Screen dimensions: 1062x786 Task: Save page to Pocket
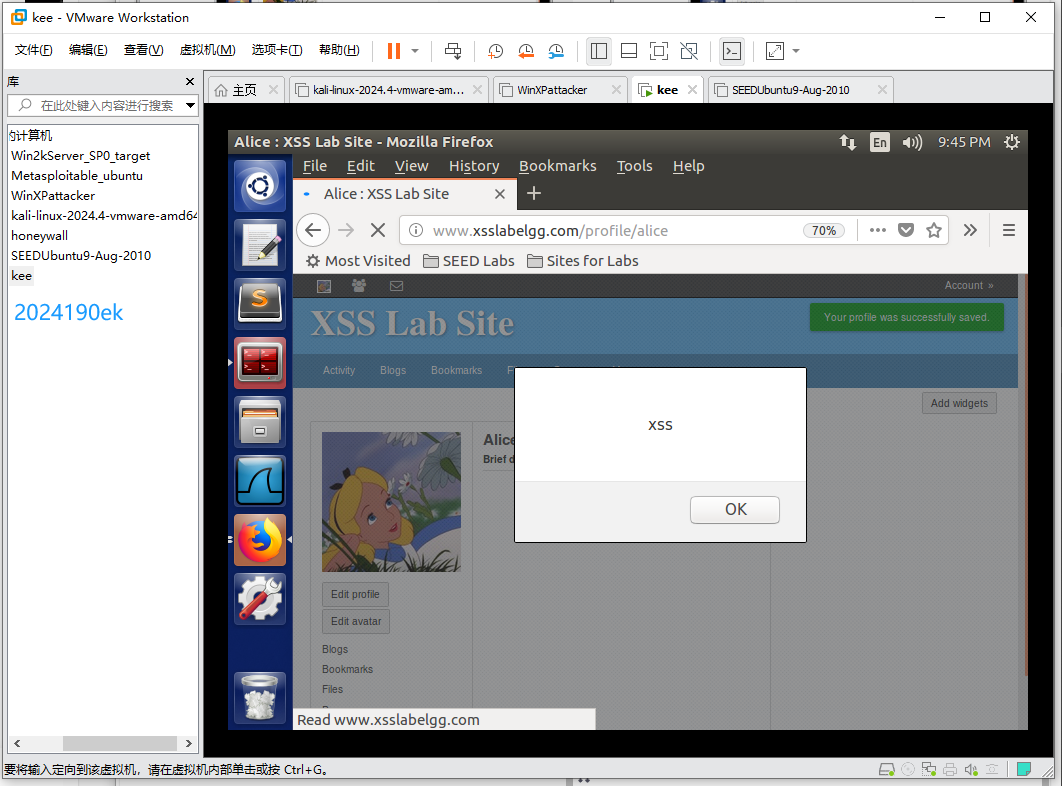pyautogui.click(x=906, y=230)
